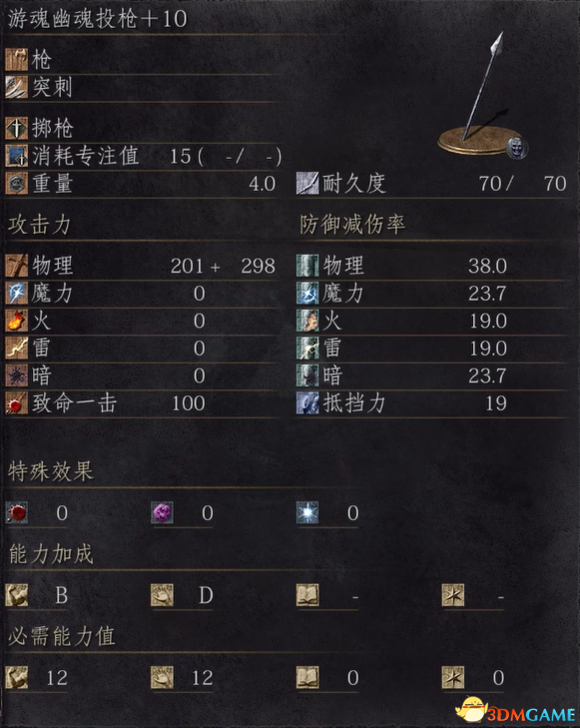Click the stability 抵挡力 shield icon

click(307, 403)
